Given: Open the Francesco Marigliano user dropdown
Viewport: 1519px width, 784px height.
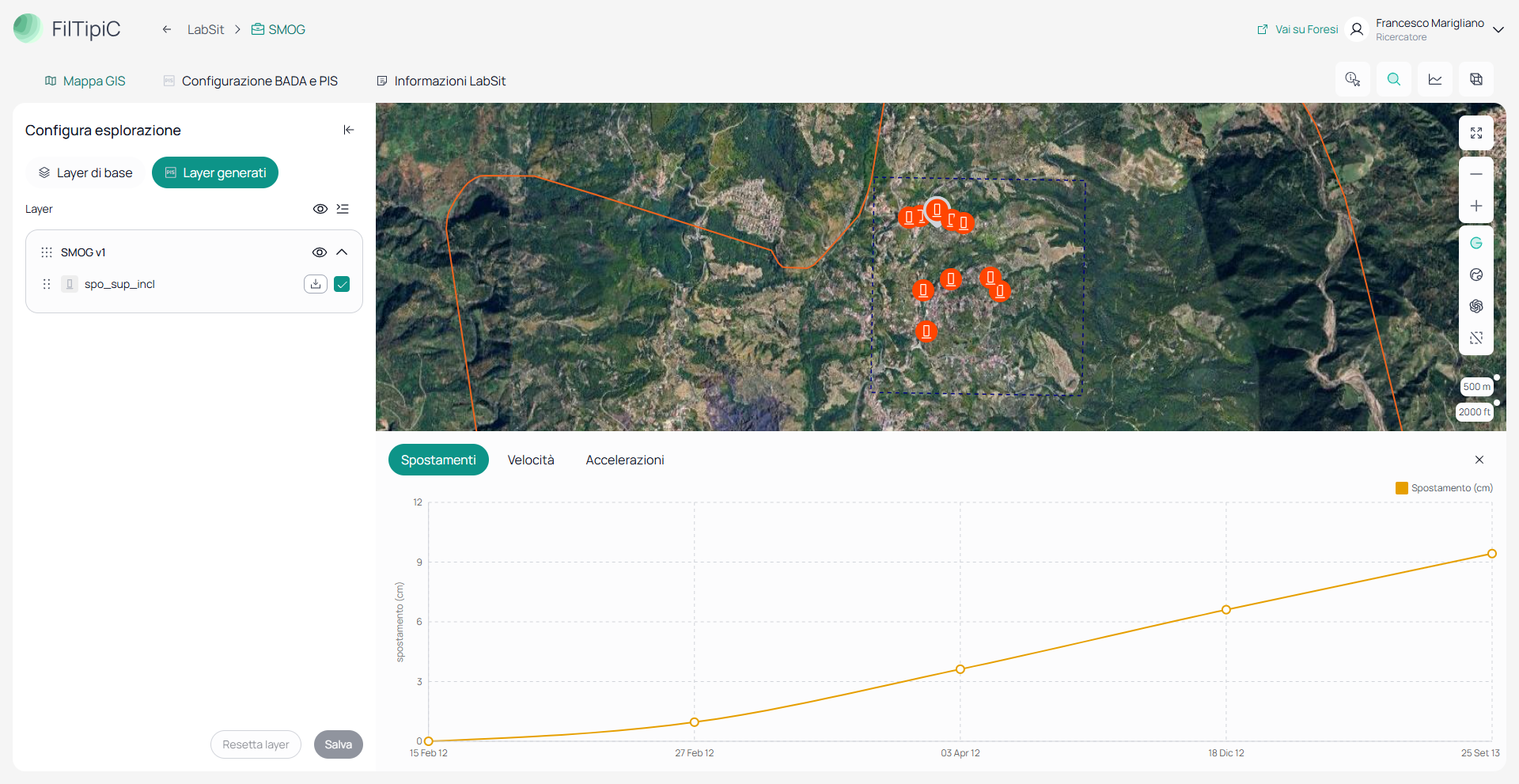Looking at the screenshot, I should tap(1498, 30).
